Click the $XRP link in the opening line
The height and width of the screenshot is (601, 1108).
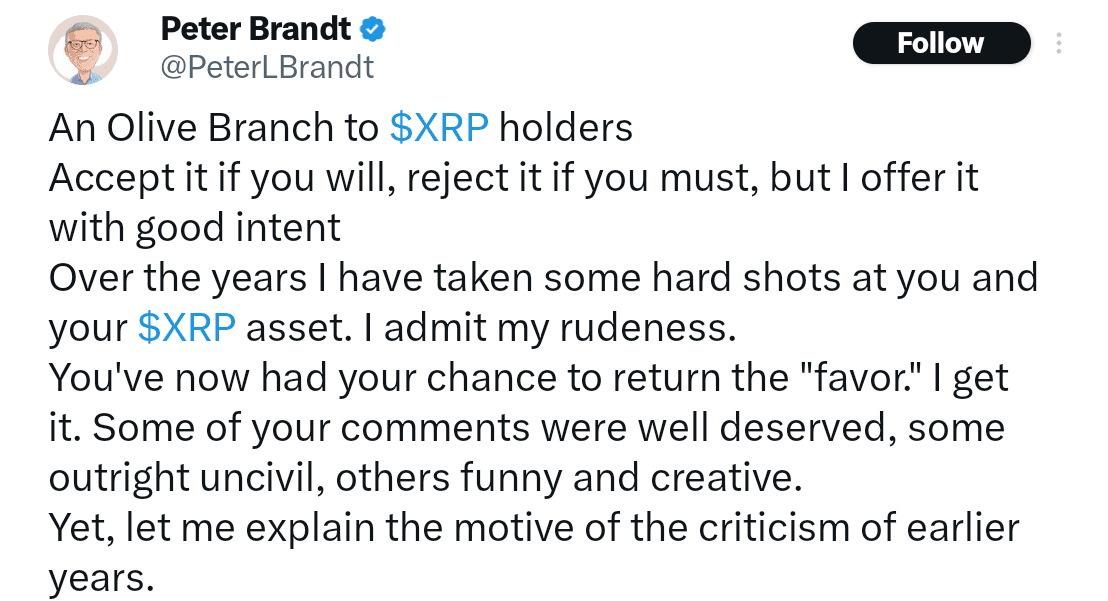pyautogui.click(x=438, y=127)
